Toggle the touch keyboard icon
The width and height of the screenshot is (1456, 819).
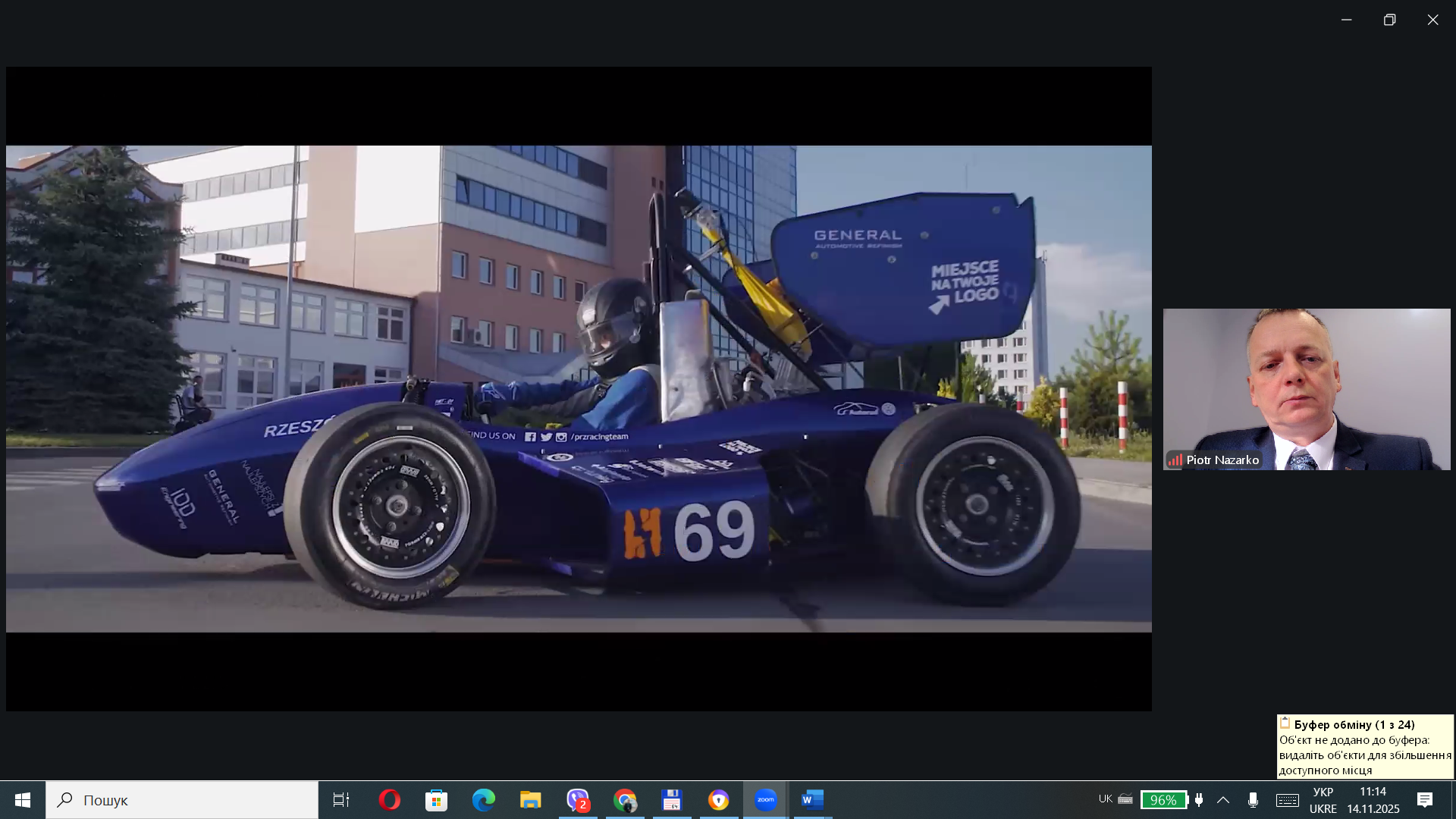[x=1287, y=800]
